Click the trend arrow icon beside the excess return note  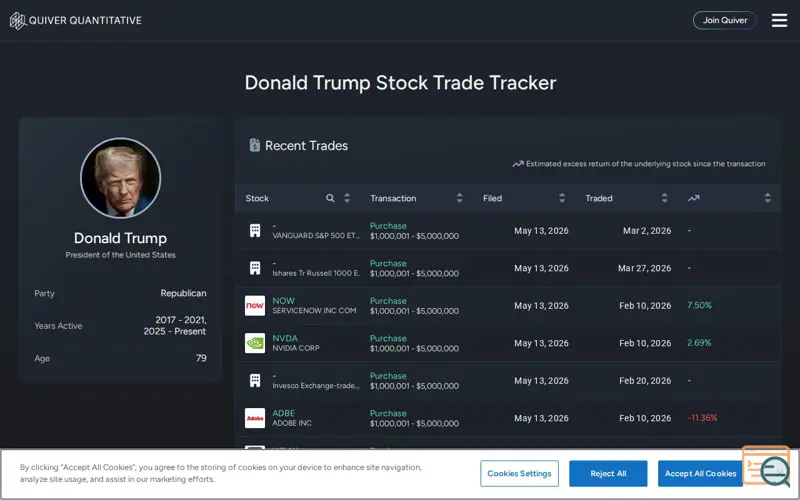(x=518, y=164)
